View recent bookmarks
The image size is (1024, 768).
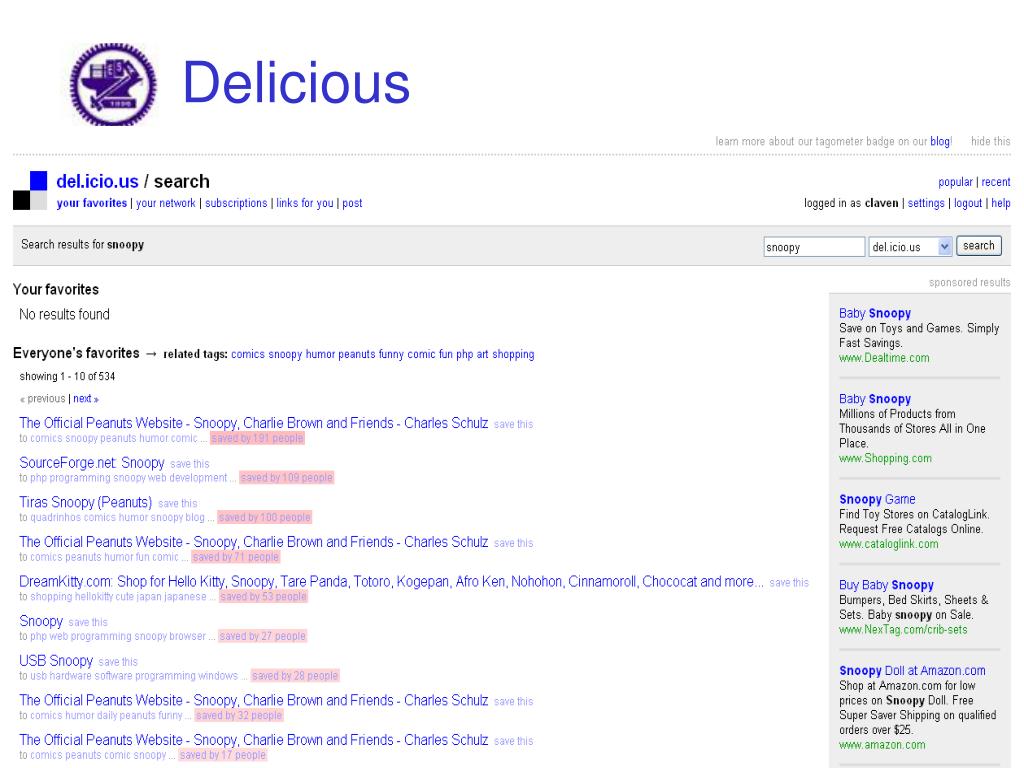coord(995,182)
